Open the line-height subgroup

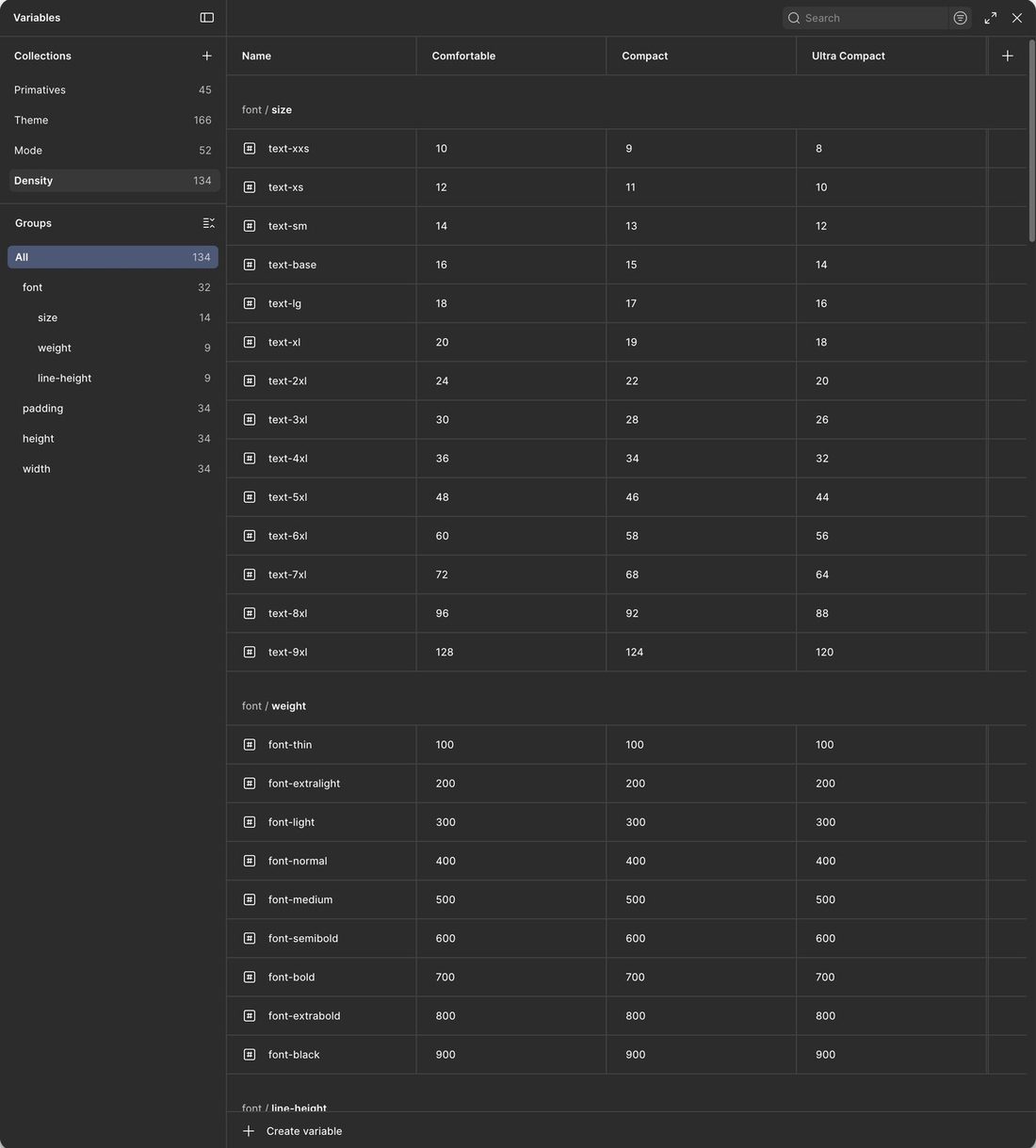point(113,378)
